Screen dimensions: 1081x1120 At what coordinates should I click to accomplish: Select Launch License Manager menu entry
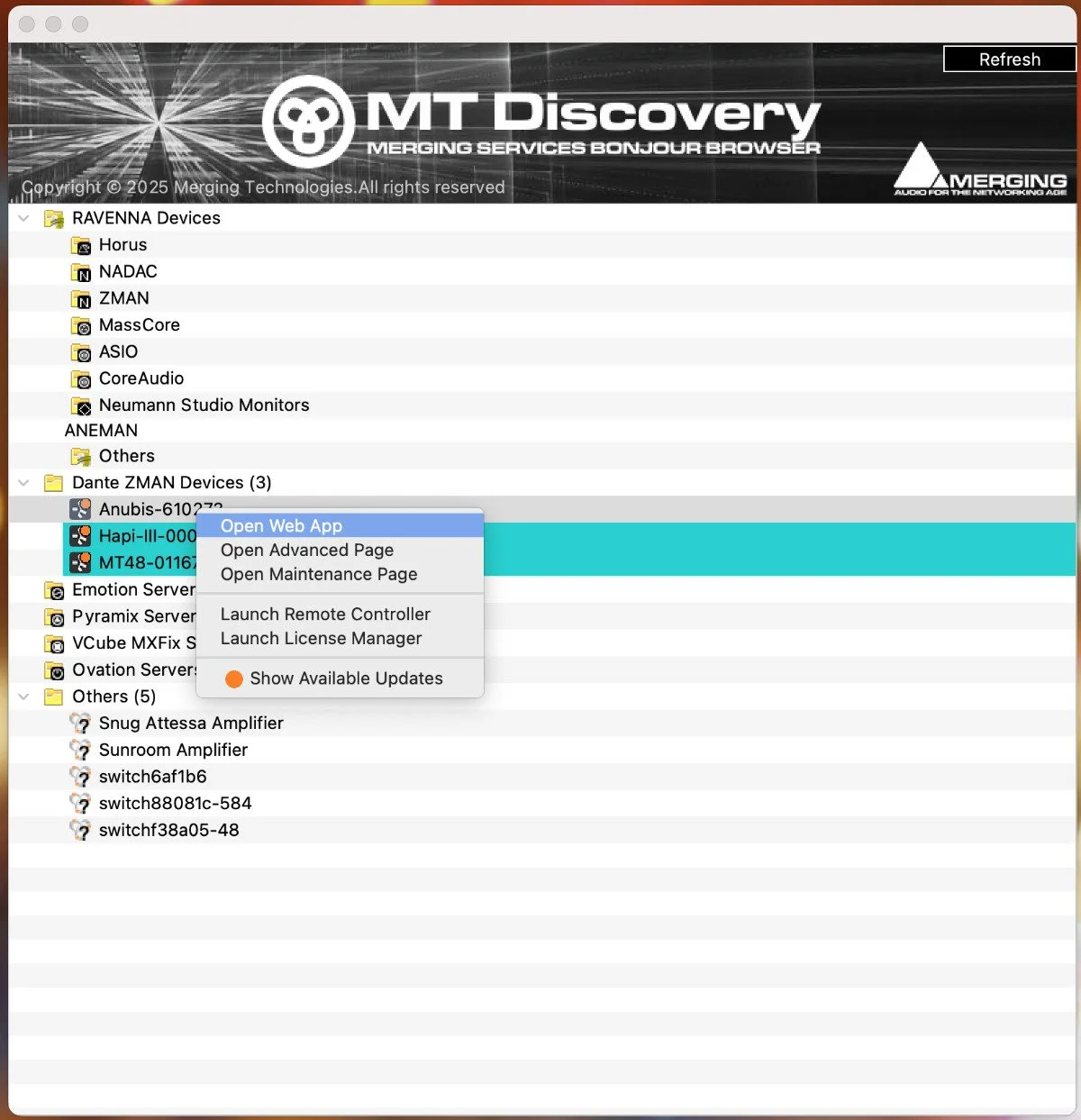[340, 639]
